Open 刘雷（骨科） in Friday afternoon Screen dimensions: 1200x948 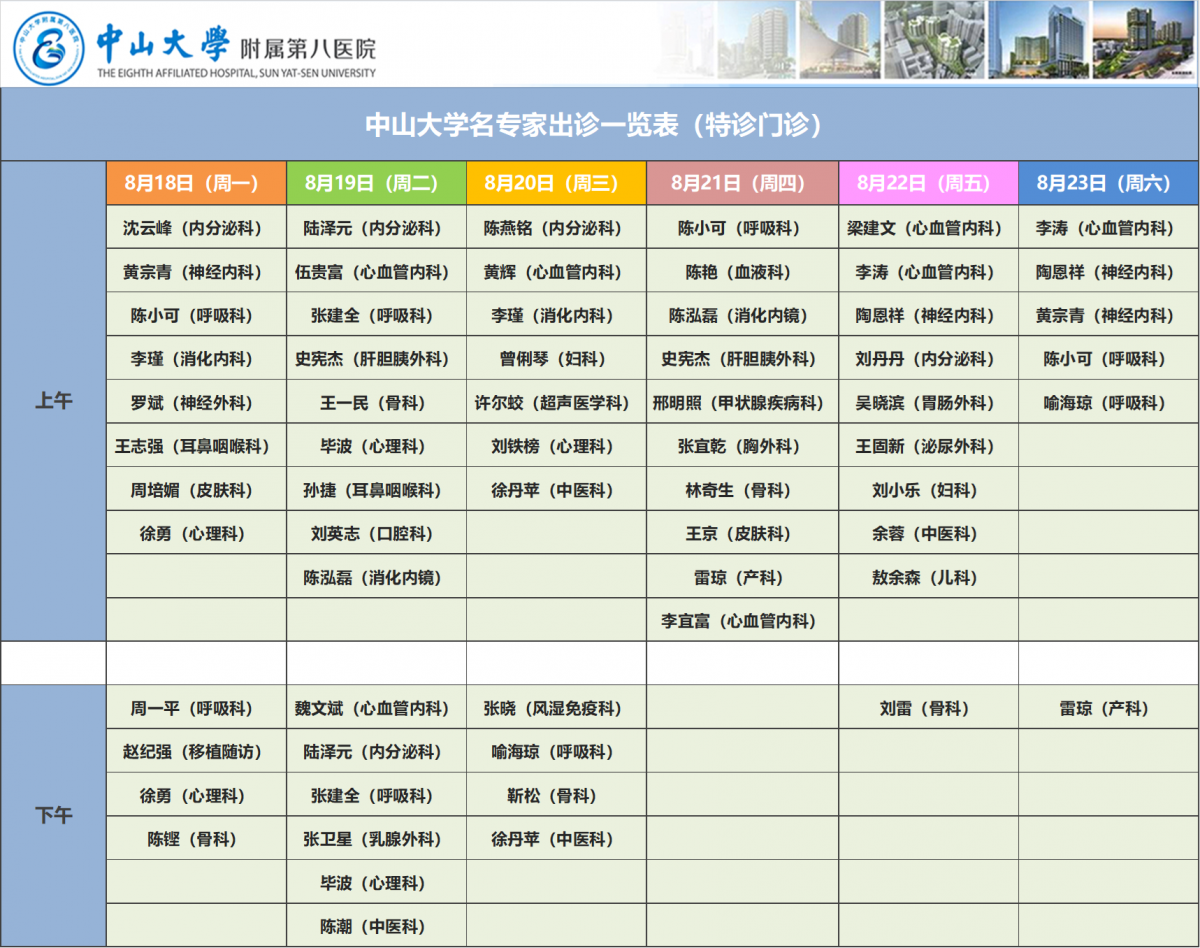pos(928,708)
